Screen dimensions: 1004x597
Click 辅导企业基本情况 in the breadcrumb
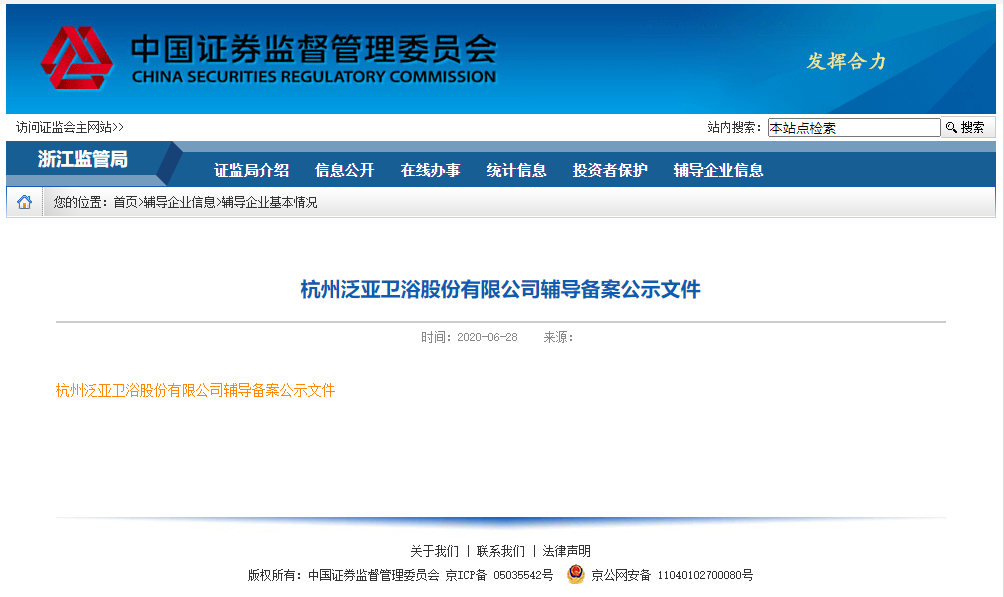[270, 202]
